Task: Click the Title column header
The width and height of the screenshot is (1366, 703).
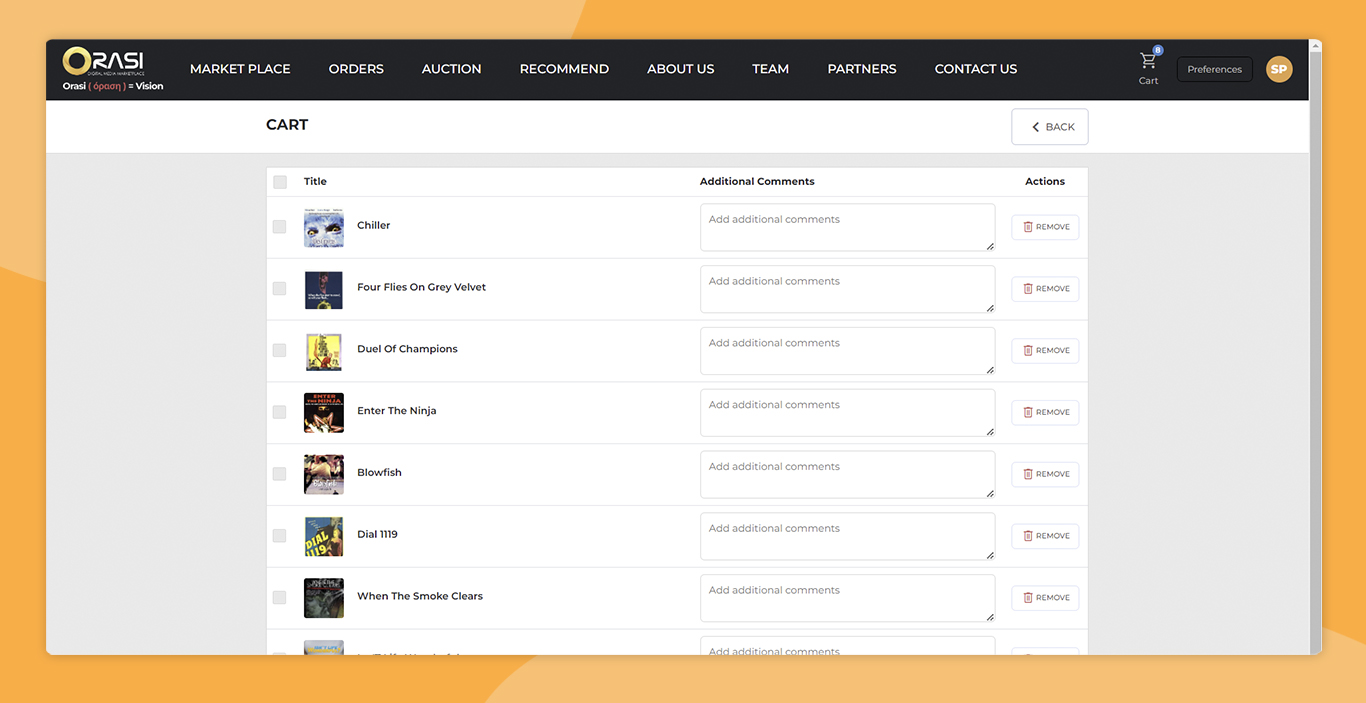Action: click(x=316, y=182)
